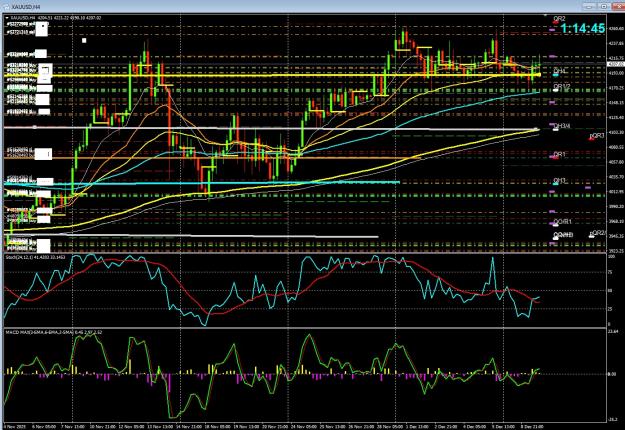The height and width of the screenshot is (430, 625).
Task: Click the Stoch(24,12,1) indicator label
Action: tap(35, 257)
